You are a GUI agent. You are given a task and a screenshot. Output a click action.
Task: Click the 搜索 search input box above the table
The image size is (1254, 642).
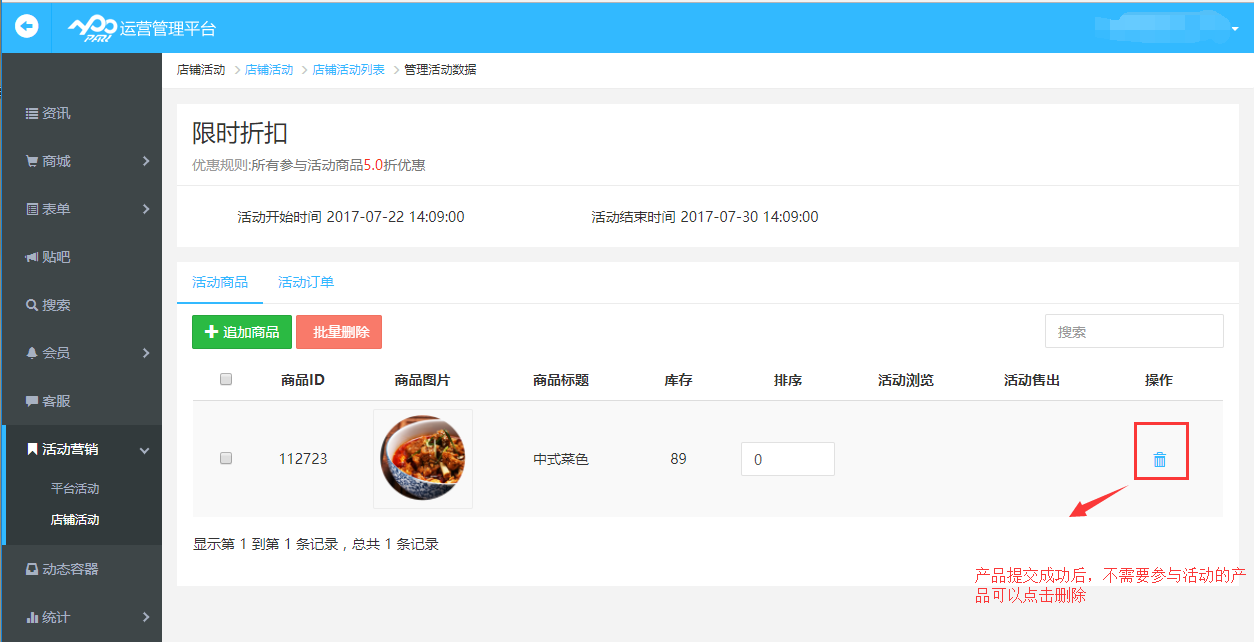point(1133,330)
